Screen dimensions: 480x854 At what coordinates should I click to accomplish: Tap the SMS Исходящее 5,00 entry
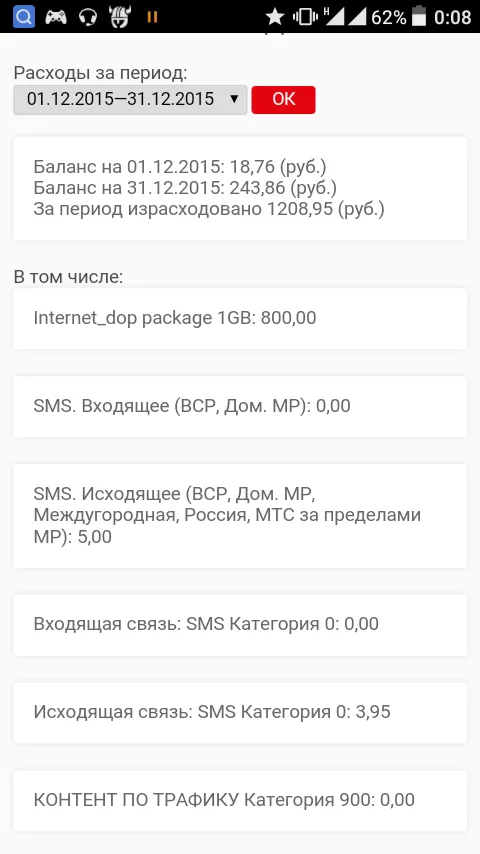[x=240, y=516]
